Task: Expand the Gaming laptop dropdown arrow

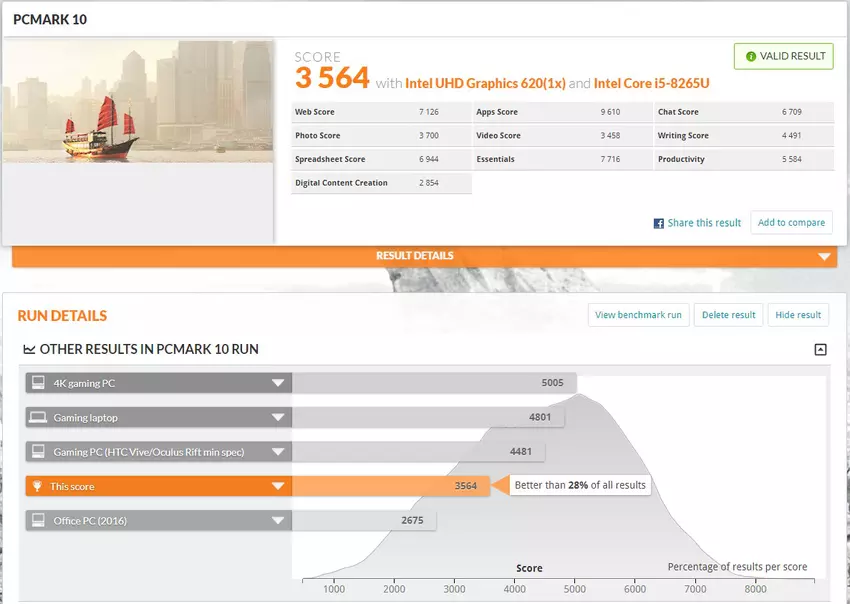Action: (278, 417)
